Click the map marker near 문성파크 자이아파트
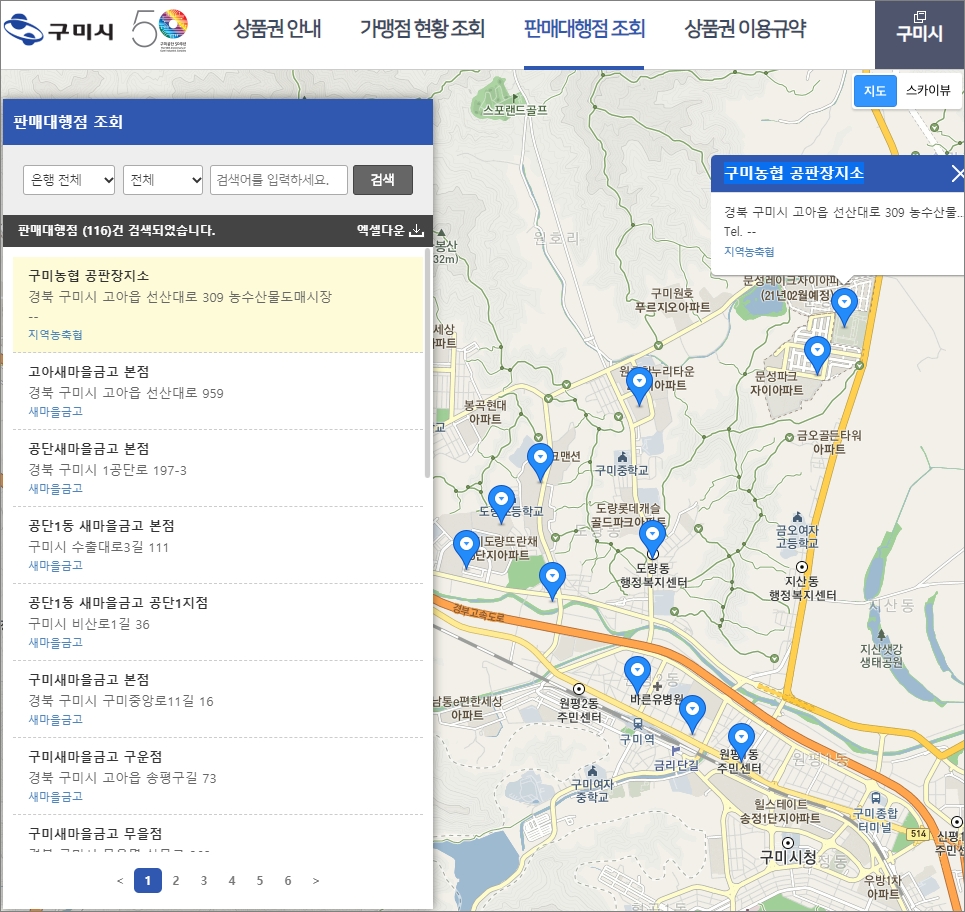This screenshot has width=965, height=912. click(817, 355)
